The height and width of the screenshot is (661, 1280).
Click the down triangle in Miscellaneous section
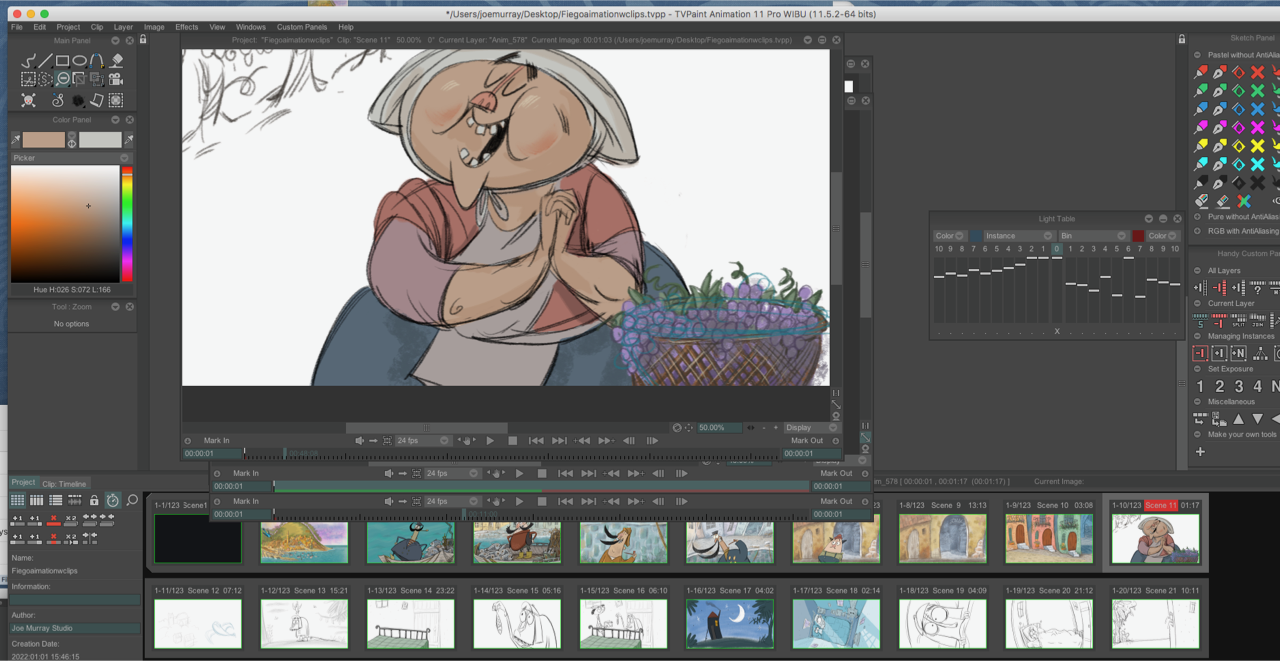[1258, 419]
